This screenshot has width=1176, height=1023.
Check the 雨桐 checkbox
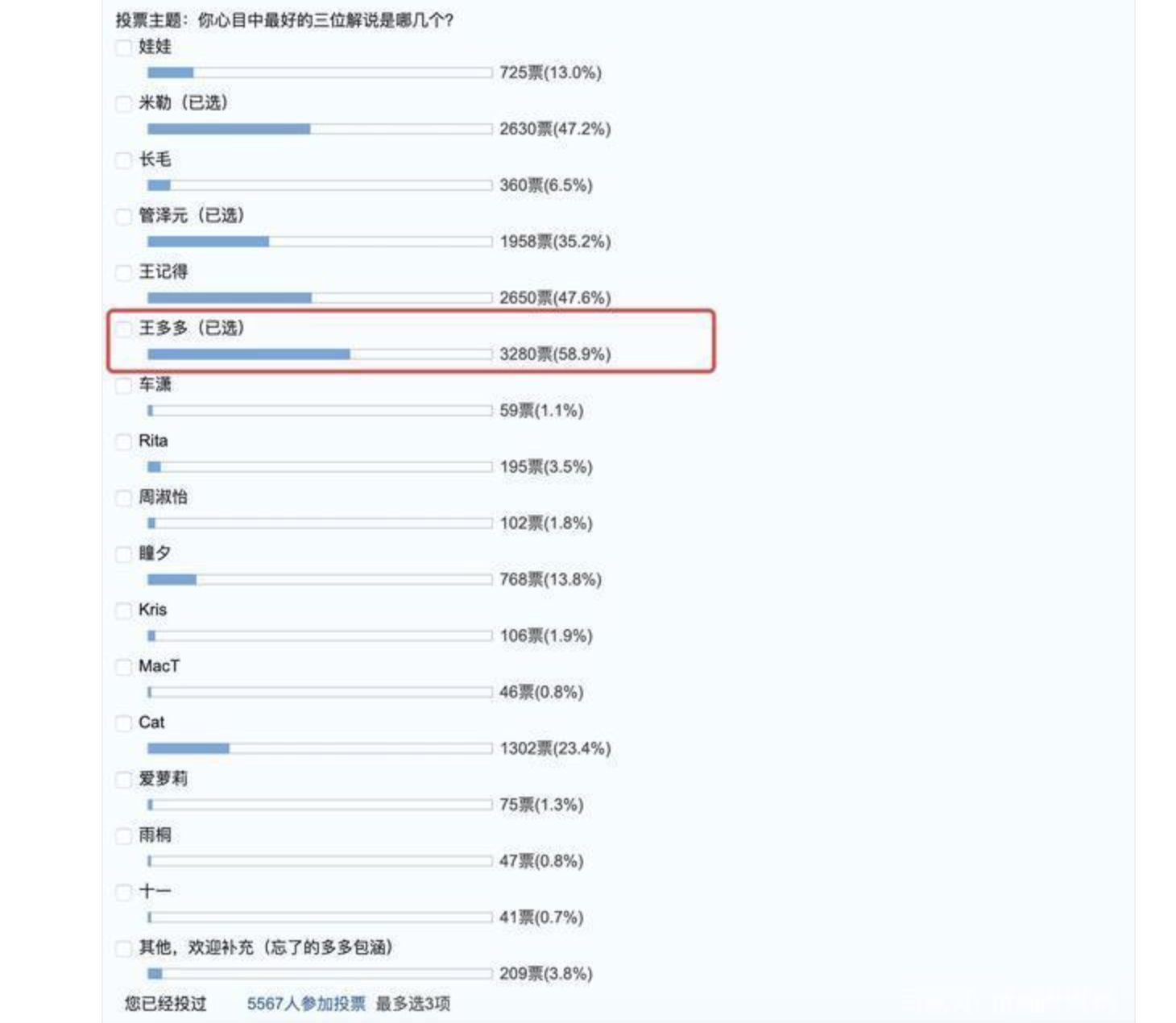tap(123, 837)
